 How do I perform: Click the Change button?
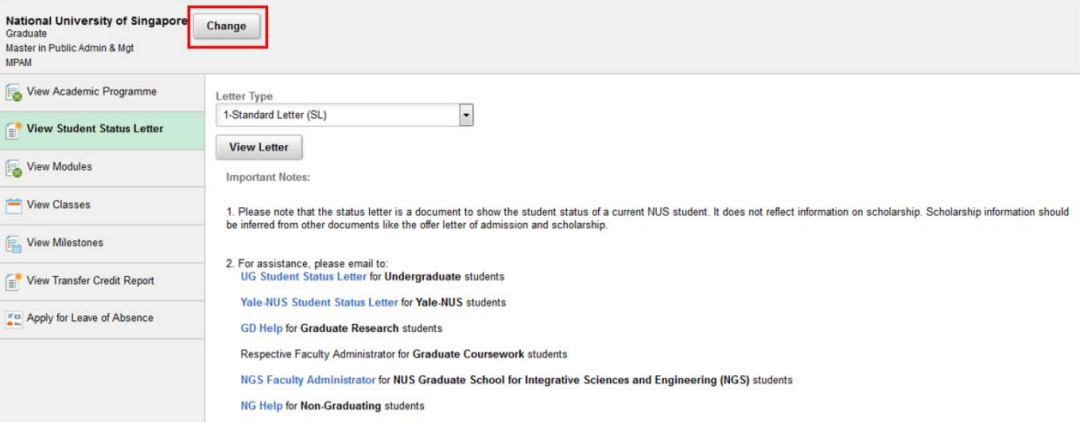click(x=226, y=26)
